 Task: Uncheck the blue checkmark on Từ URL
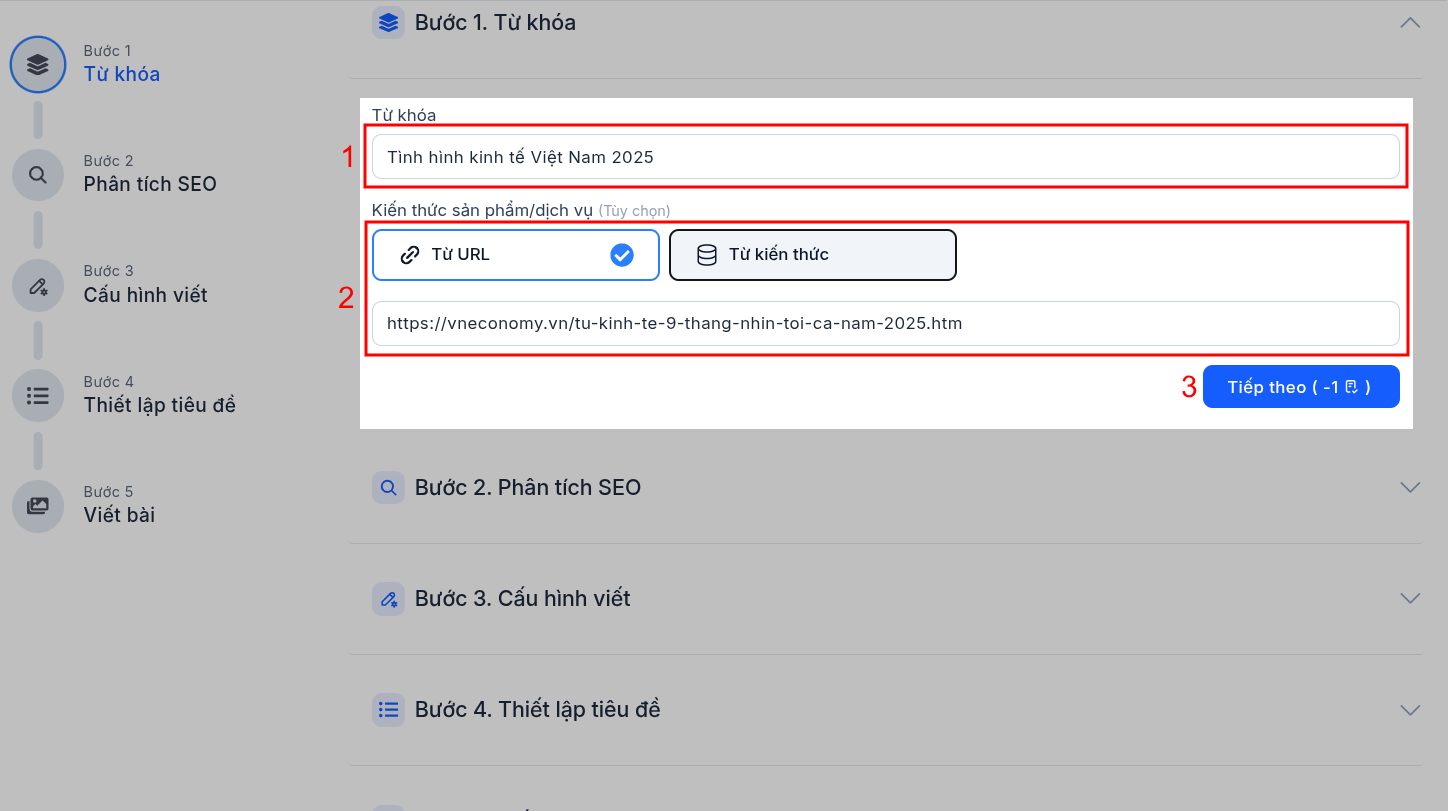pos(622,255)
